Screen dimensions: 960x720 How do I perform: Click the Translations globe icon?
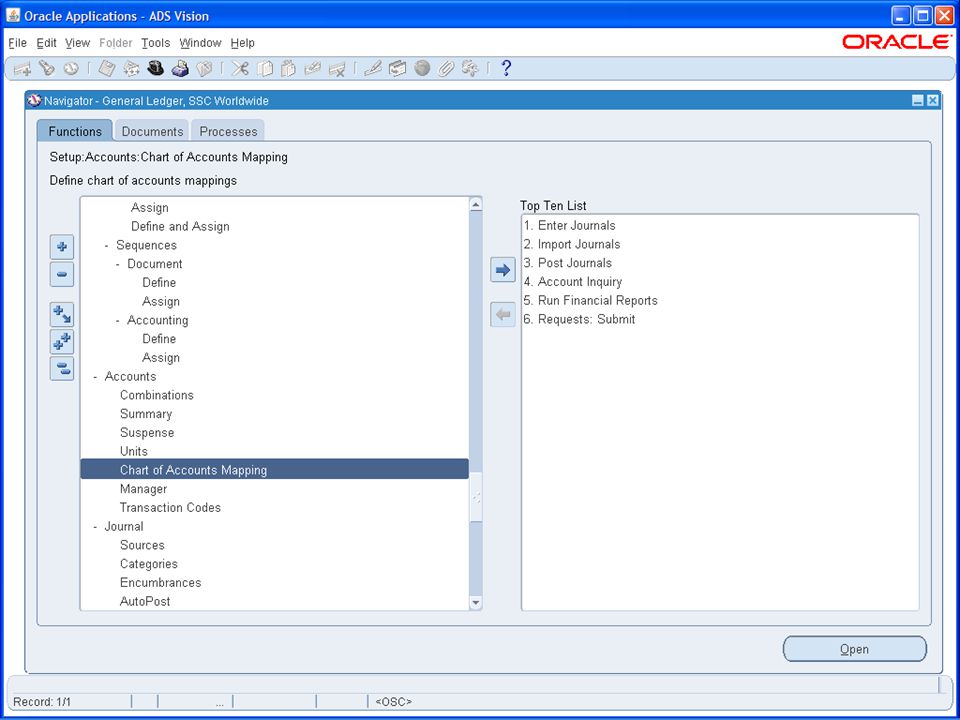point(422,69)
